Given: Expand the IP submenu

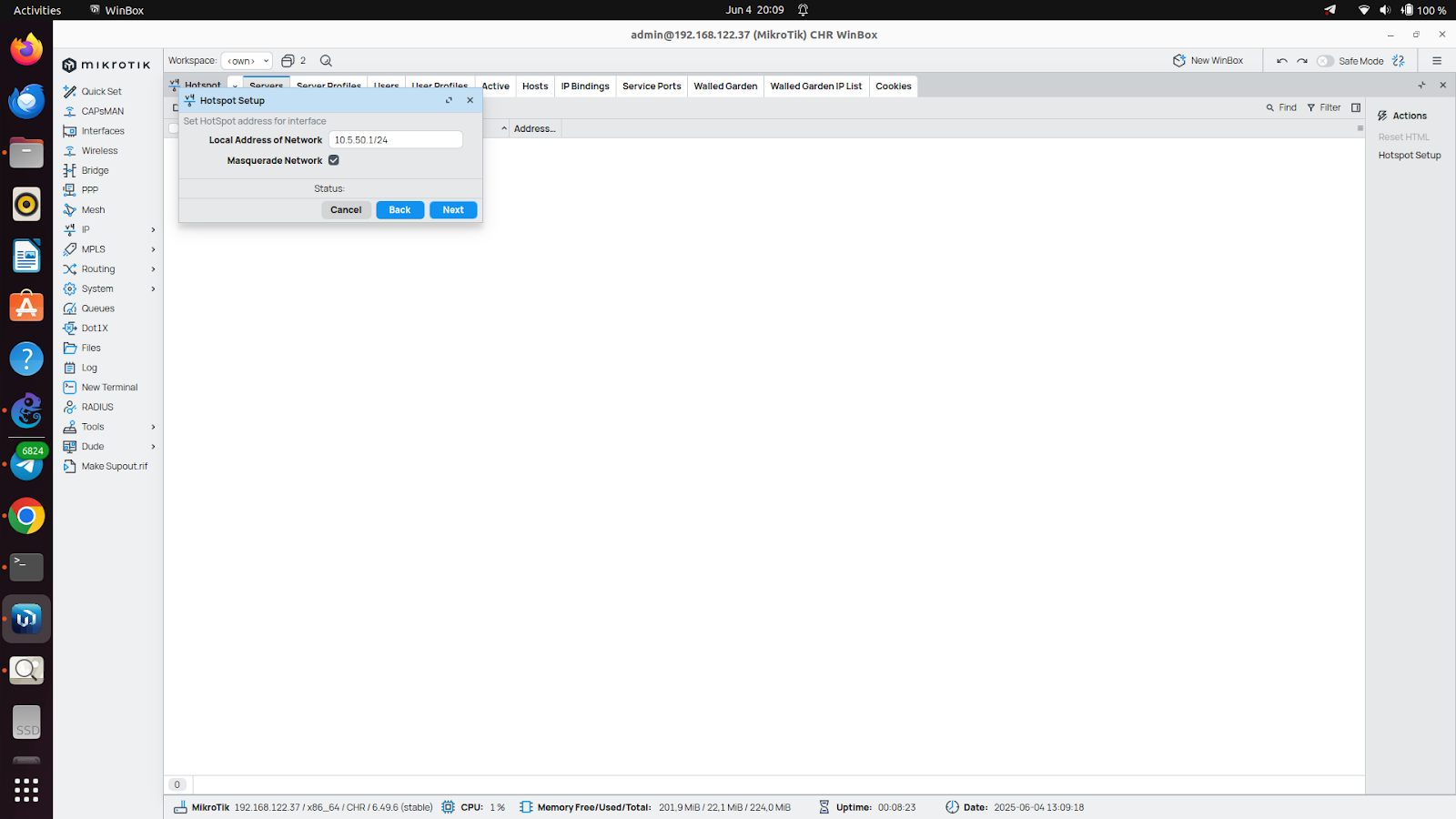Looking at the screenshot, I should 153,229.
